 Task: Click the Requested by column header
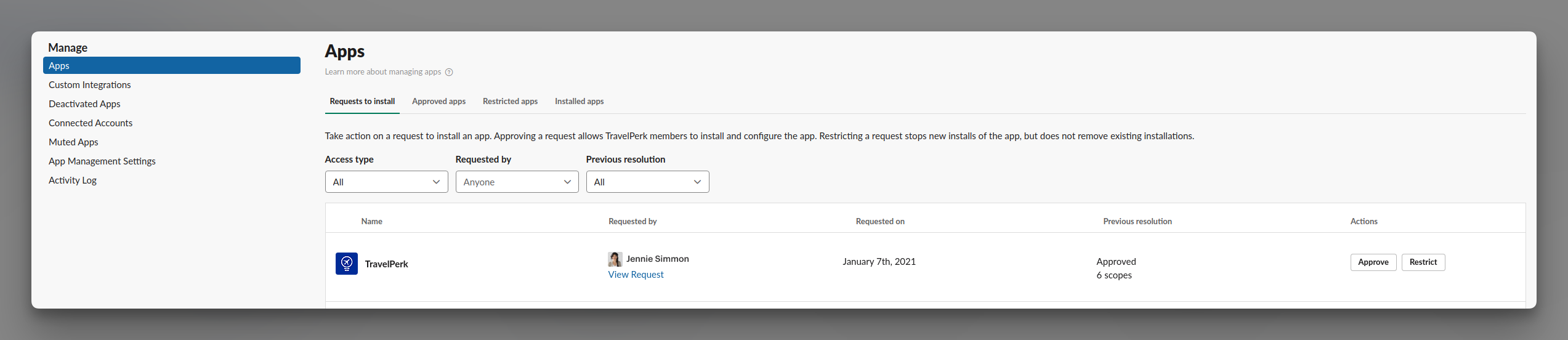[632, 221]
